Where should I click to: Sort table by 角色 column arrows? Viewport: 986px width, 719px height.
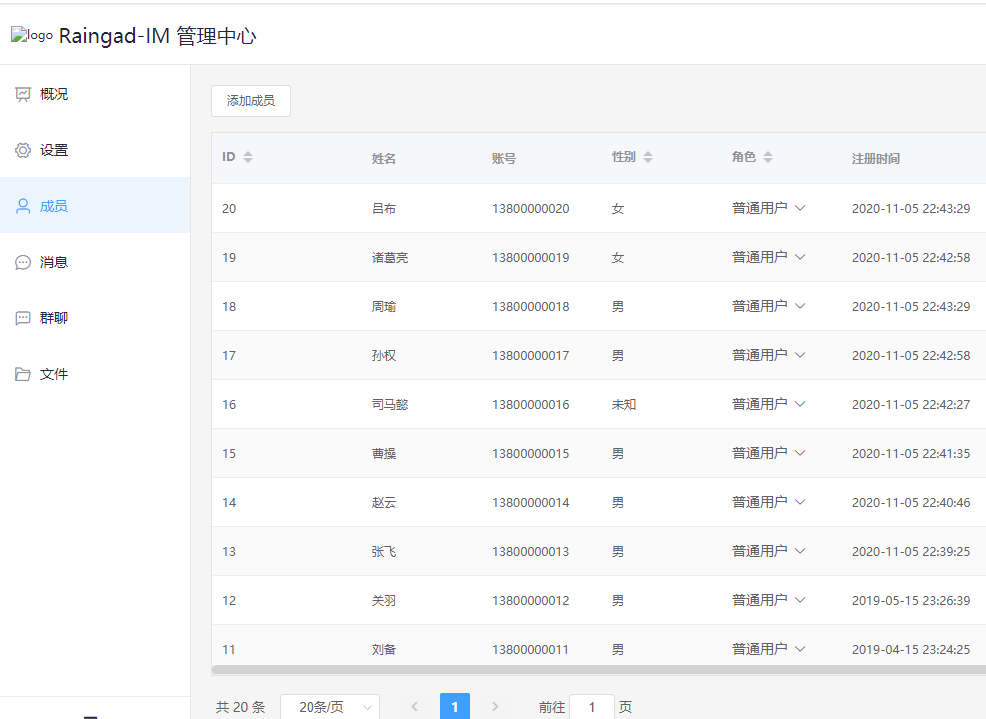(x=768, y=157)
